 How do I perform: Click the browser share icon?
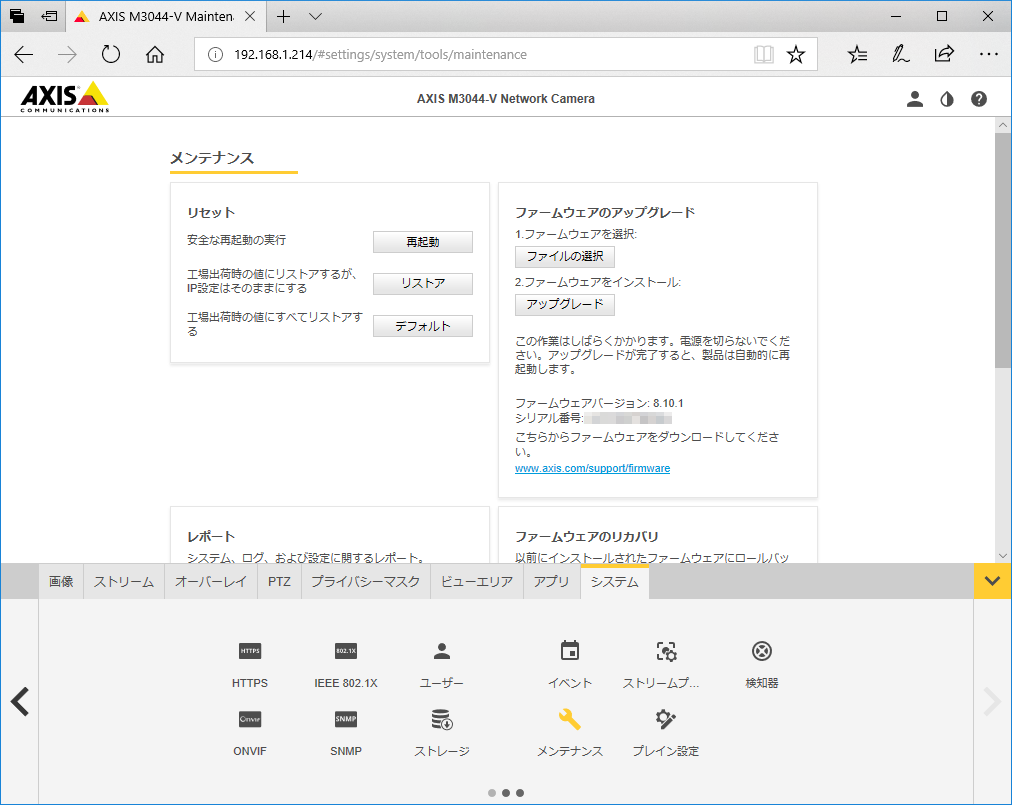944,54
